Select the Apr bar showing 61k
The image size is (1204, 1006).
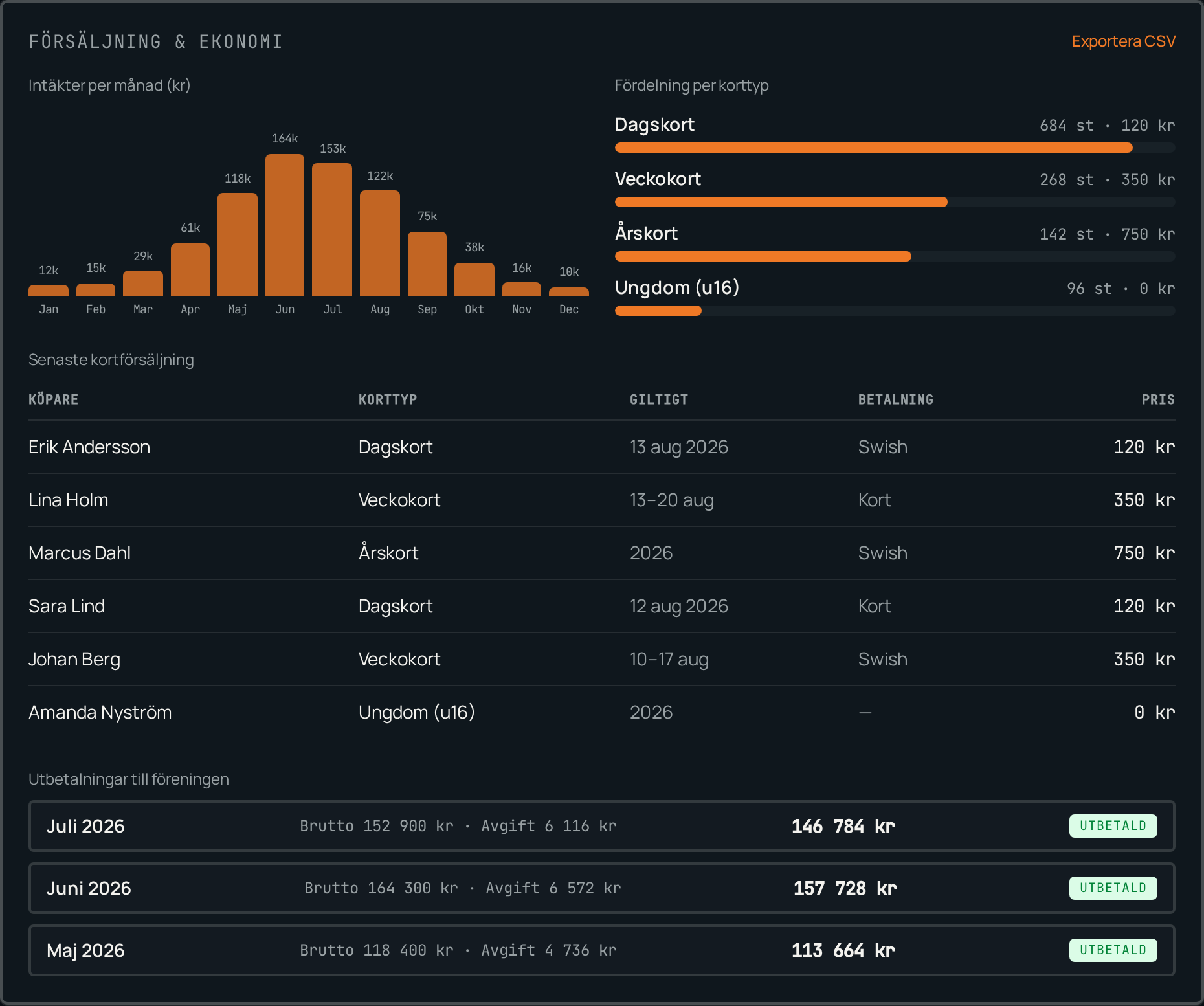point(190,270)
